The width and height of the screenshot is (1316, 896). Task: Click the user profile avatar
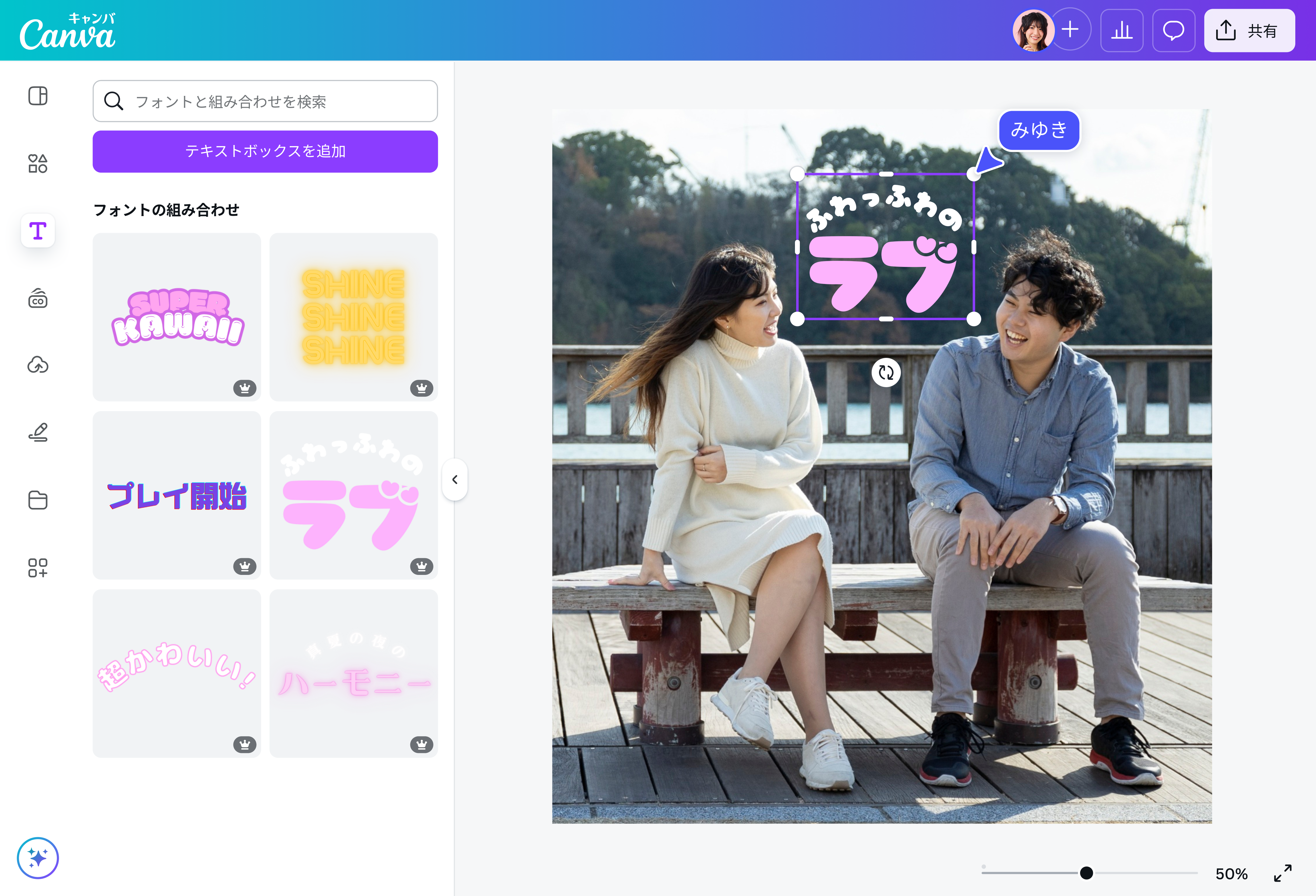point(1033,30)
